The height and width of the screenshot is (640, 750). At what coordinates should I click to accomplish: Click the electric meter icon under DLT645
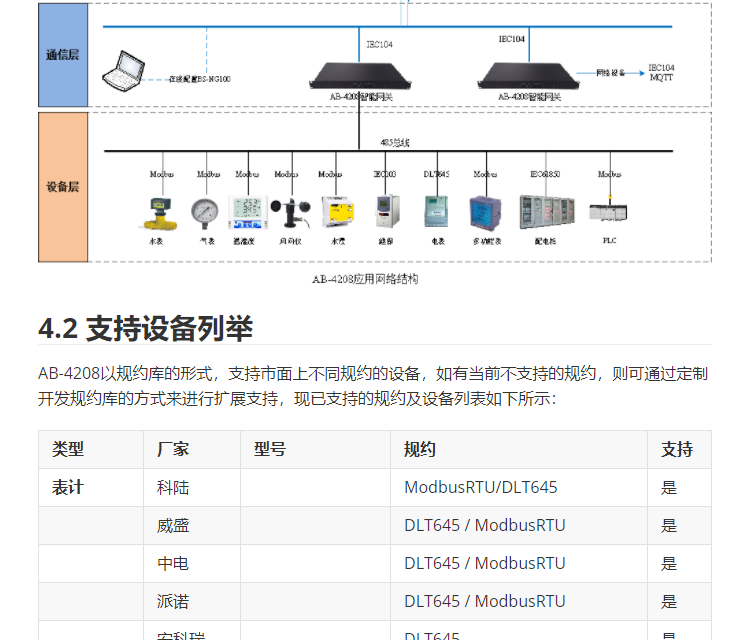[436, 211]
